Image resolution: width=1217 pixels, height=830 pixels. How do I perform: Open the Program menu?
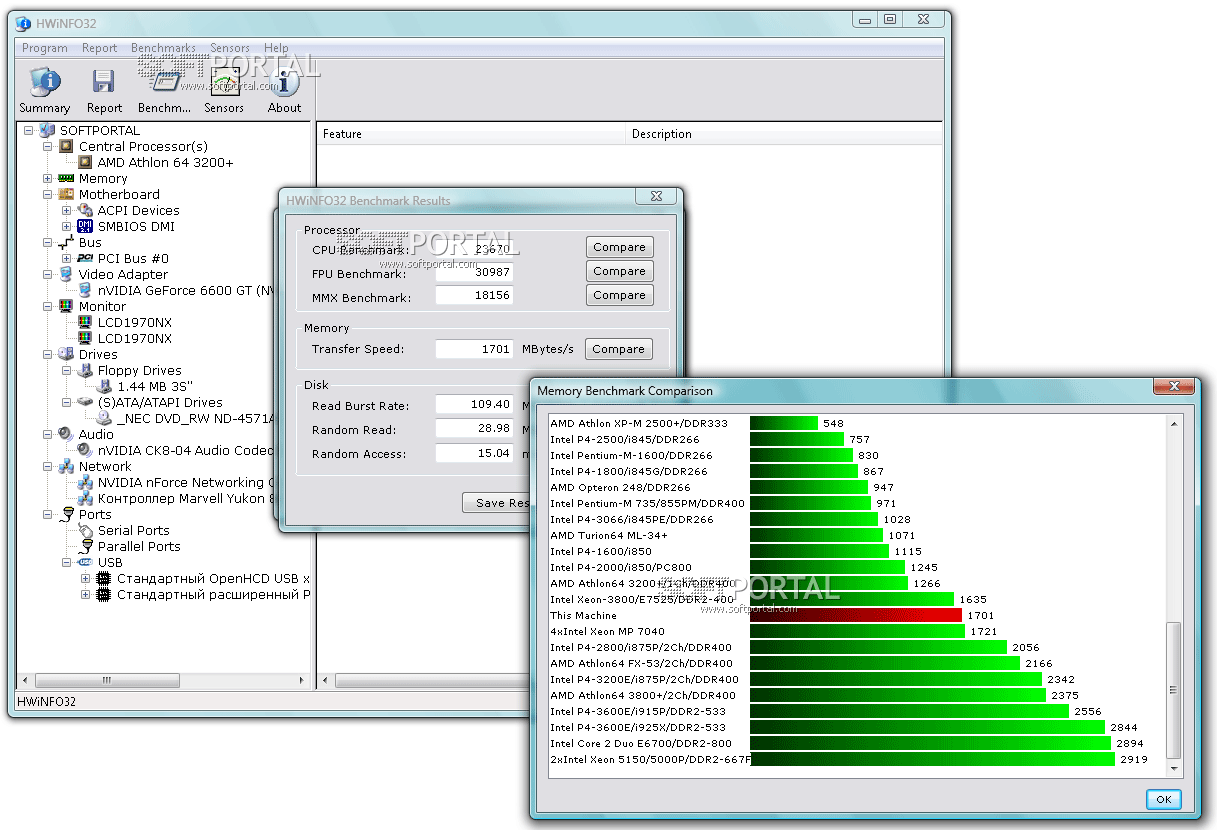[x=45, y=48]
